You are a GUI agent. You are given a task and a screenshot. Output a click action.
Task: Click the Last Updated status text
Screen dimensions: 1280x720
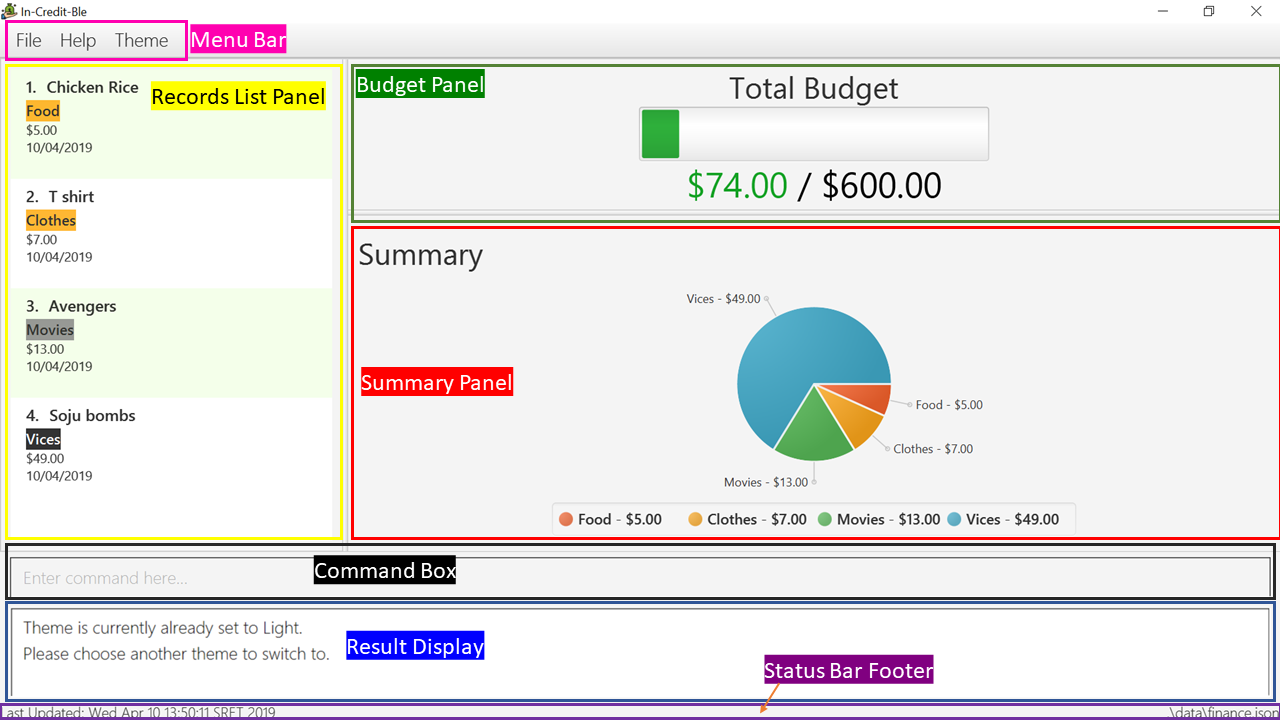coord(138,713)
